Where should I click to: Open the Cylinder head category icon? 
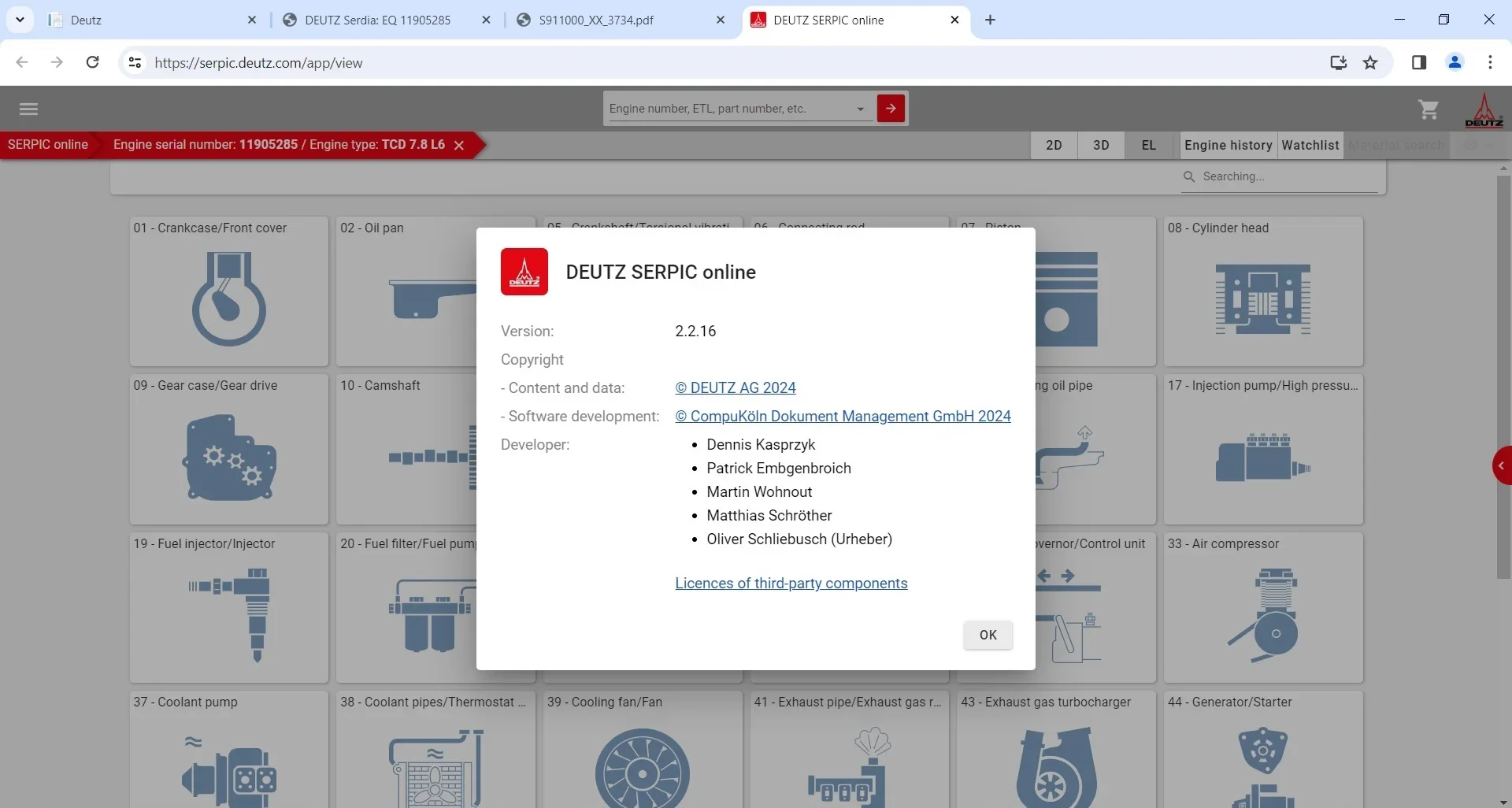(x=1262, y=299)
